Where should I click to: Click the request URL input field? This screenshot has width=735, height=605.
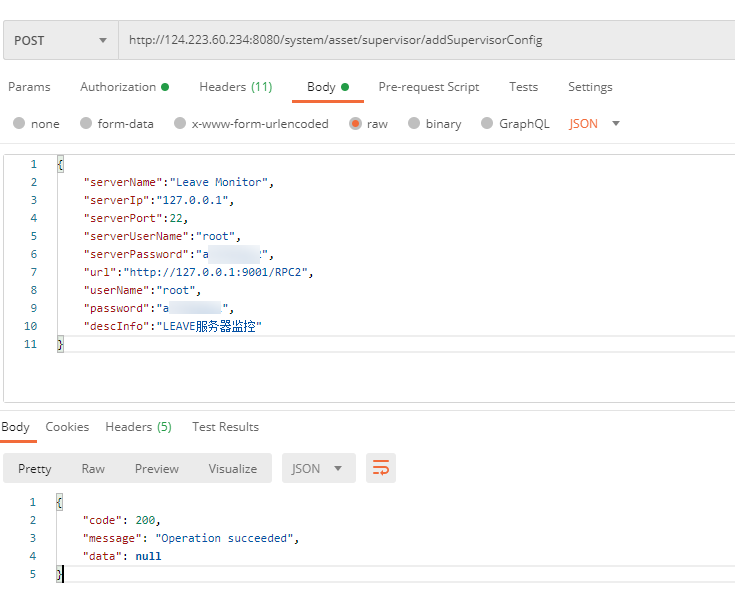coord(420,41)
